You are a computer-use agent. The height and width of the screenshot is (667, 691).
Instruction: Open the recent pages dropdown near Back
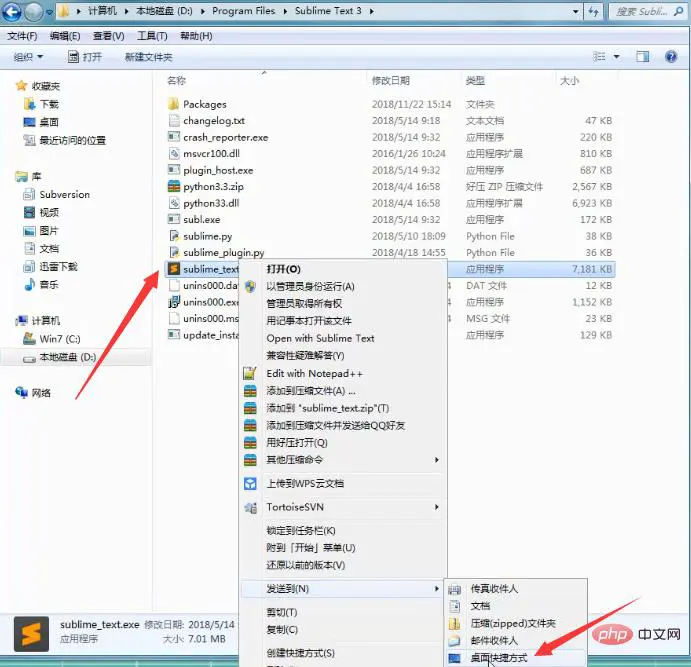tap(49, 12)
